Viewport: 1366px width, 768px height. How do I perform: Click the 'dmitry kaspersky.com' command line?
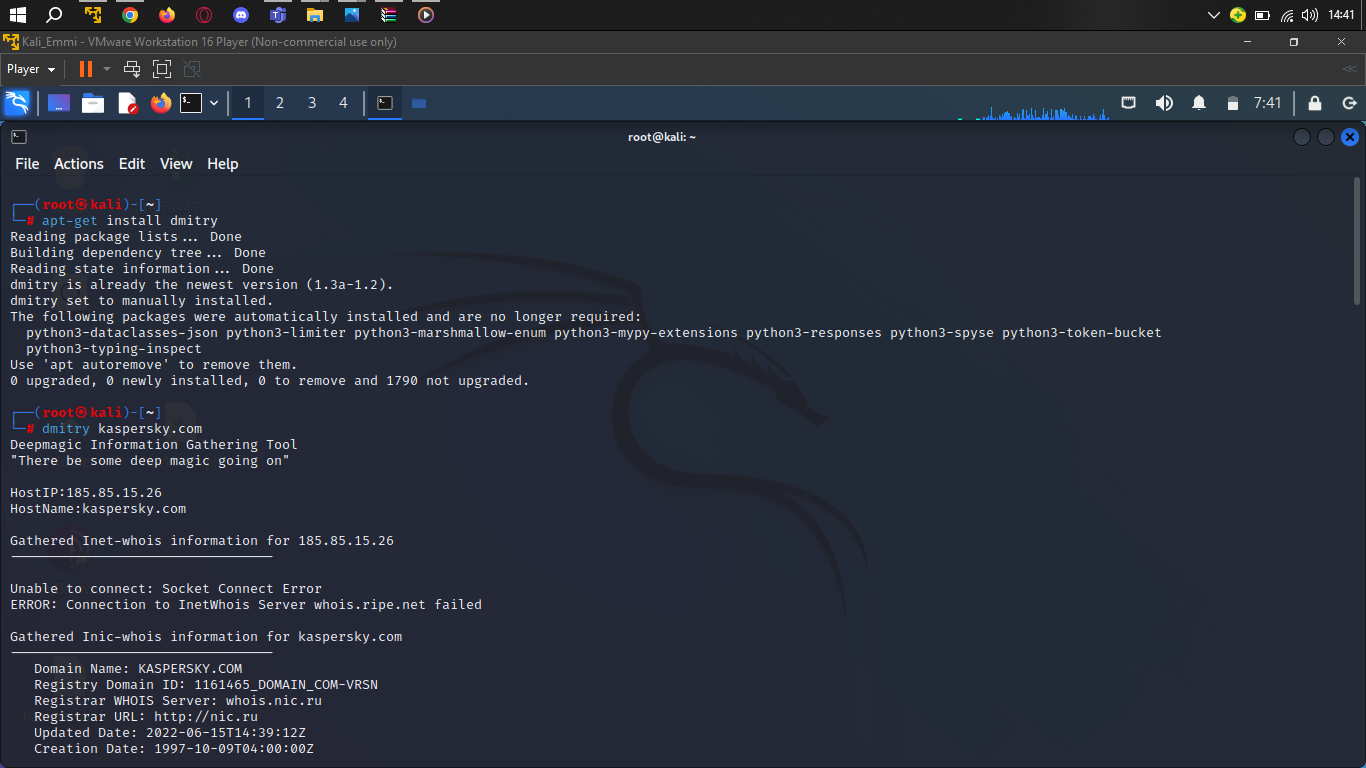[x=122, y=429]
